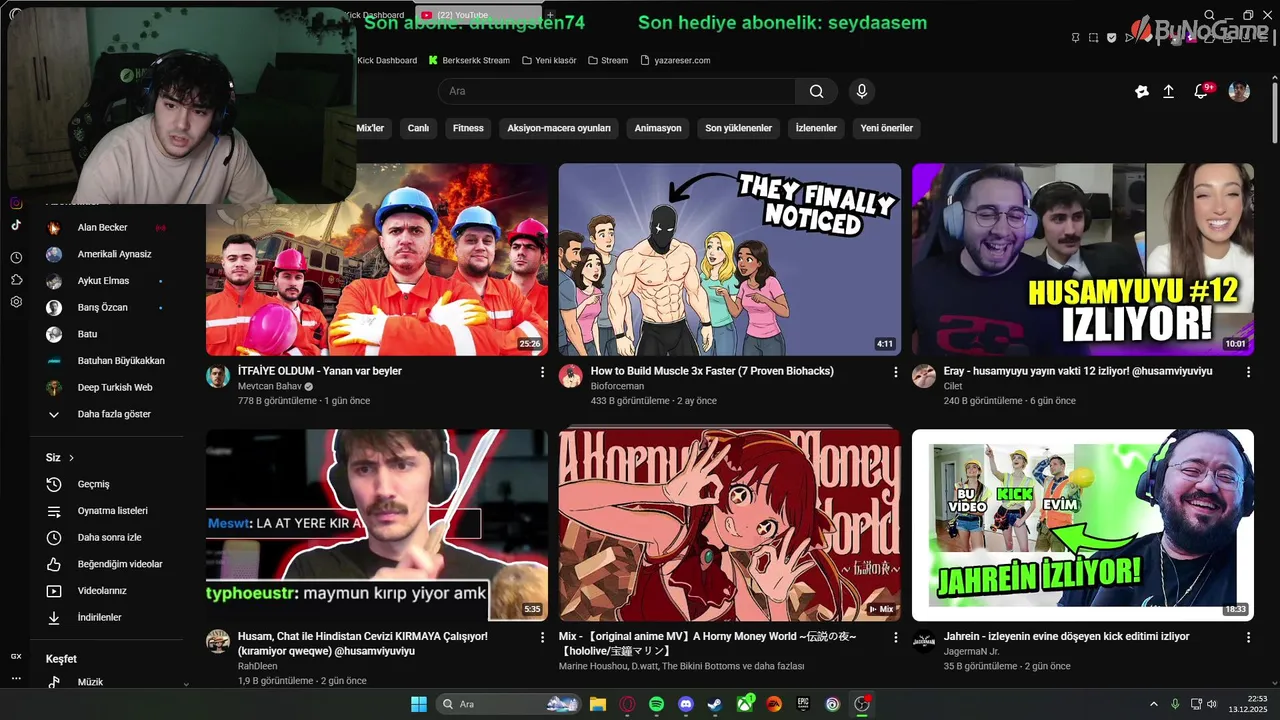Open options for Husam Hindistan Cevizi video
1280x720 pixels.
click(543, 637)
